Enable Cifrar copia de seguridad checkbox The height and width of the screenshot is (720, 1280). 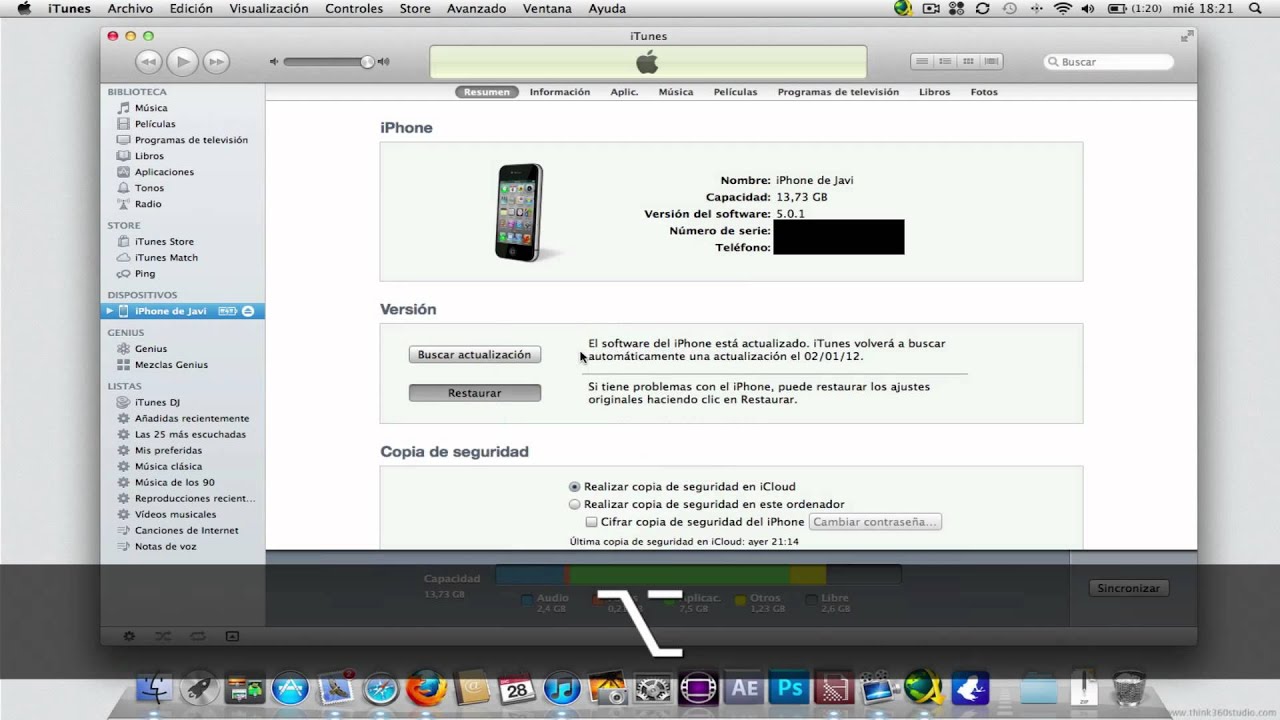[592, 522]
